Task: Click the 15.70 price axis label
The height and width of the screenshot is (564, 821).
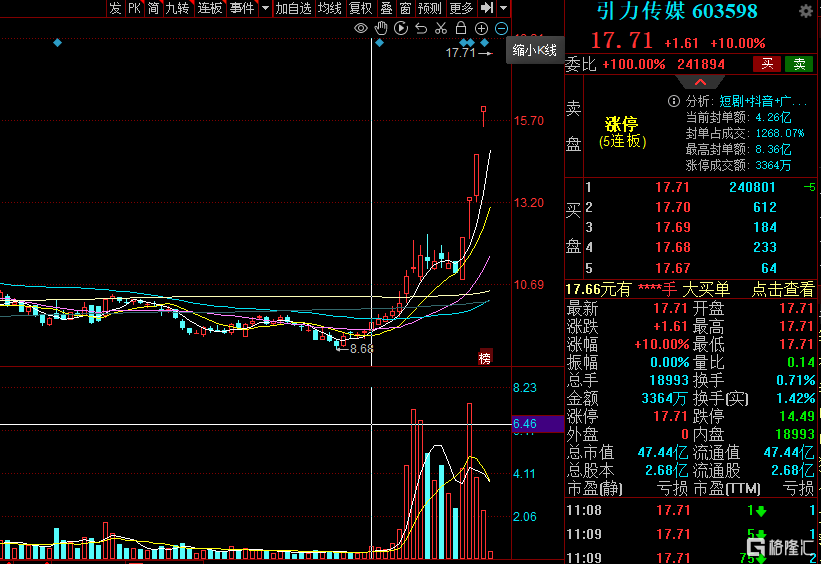Action: [529, 120]
